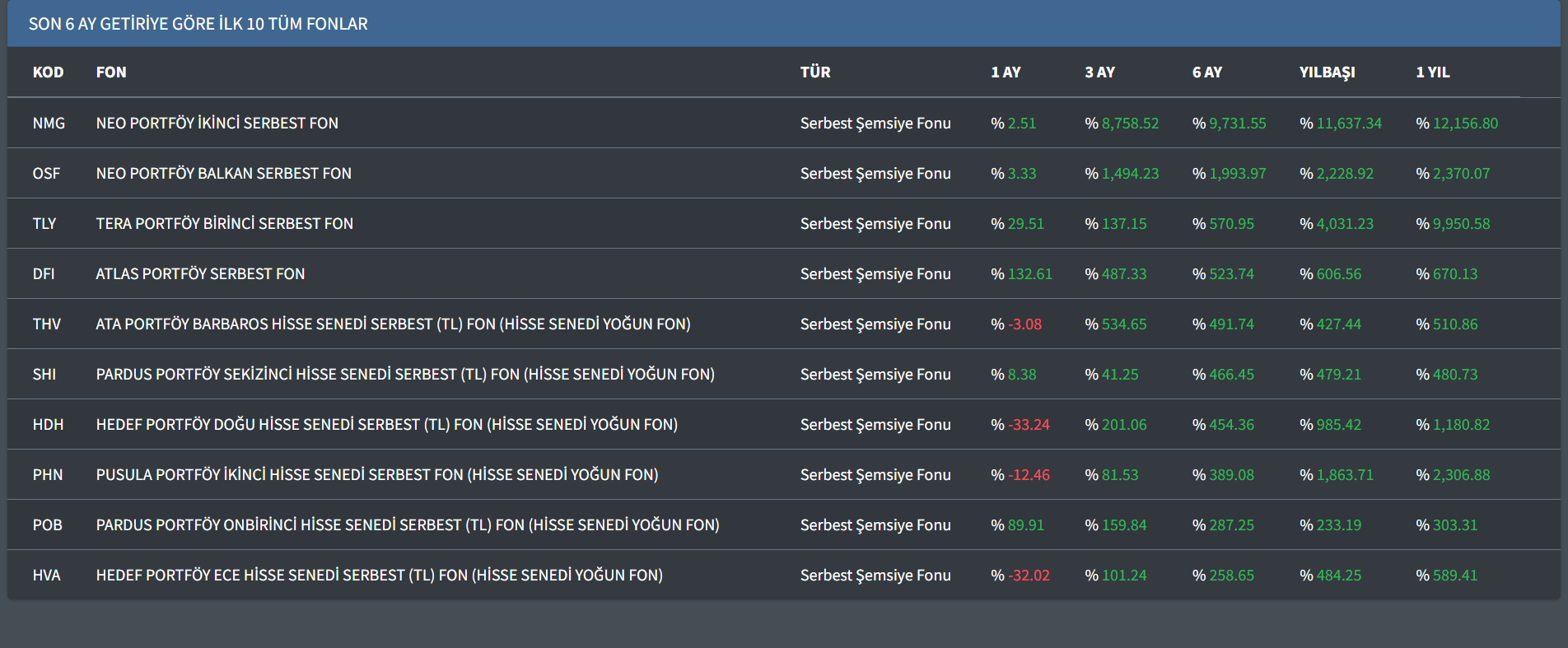
Task: Click the YILBAŞI column header
Action: [1327, 72]
